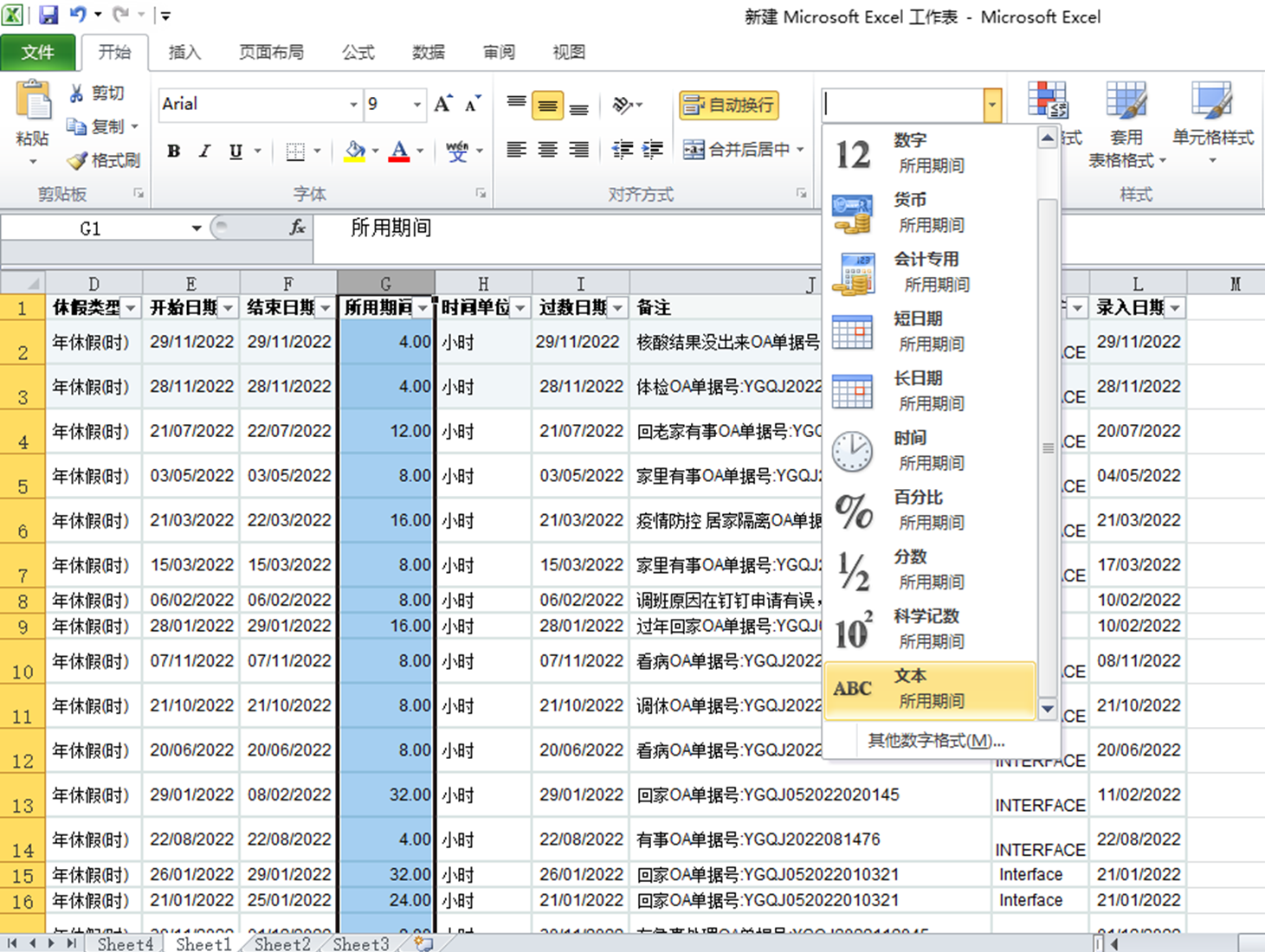
Task: Switch to the Sheet2 worksheet tab
Action: [x=281, y=943]
